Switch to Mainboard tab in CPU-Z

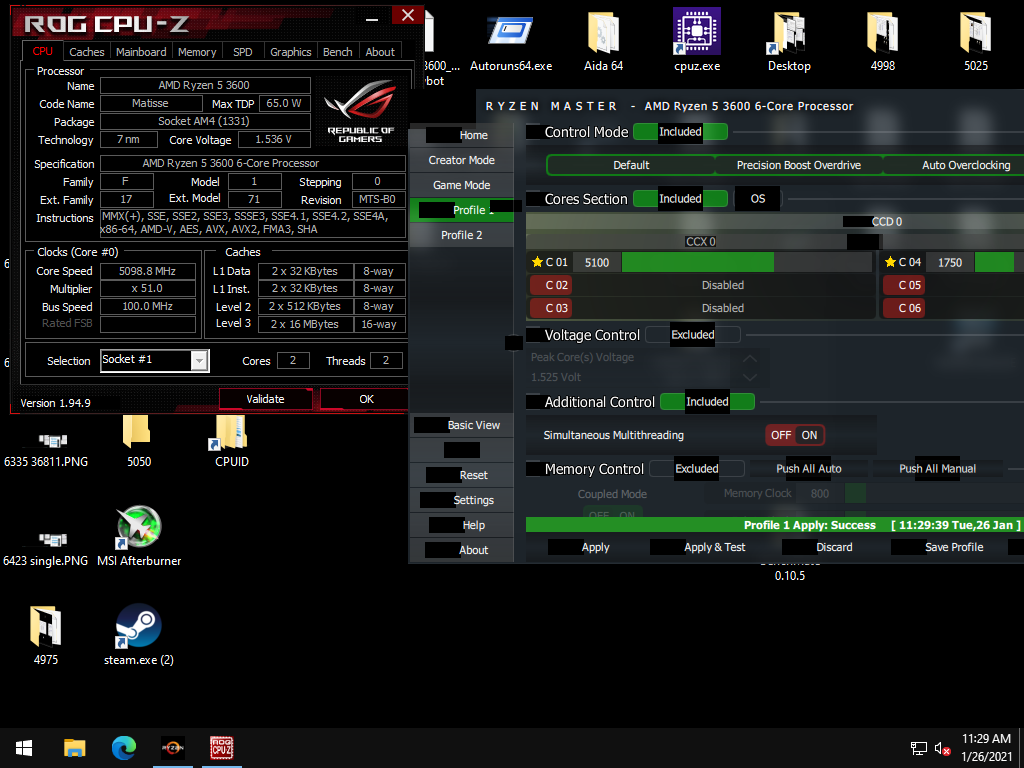[141, 52]
